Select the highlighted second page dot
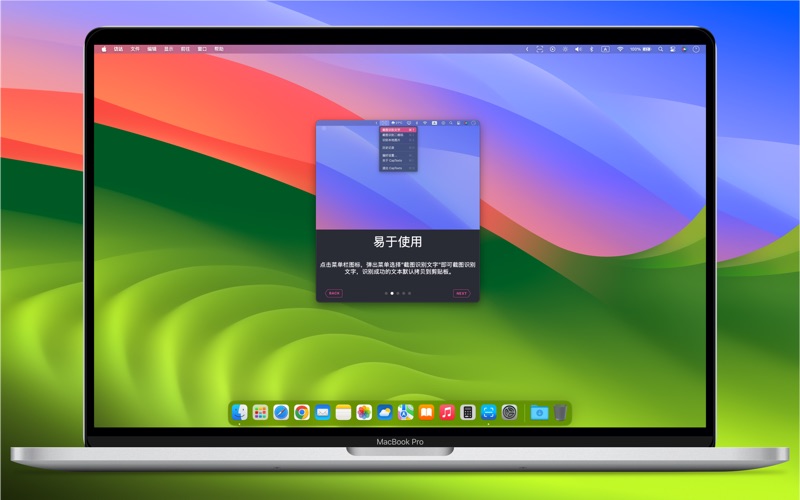This screenshot has width=800, height=500. point(392,293)
